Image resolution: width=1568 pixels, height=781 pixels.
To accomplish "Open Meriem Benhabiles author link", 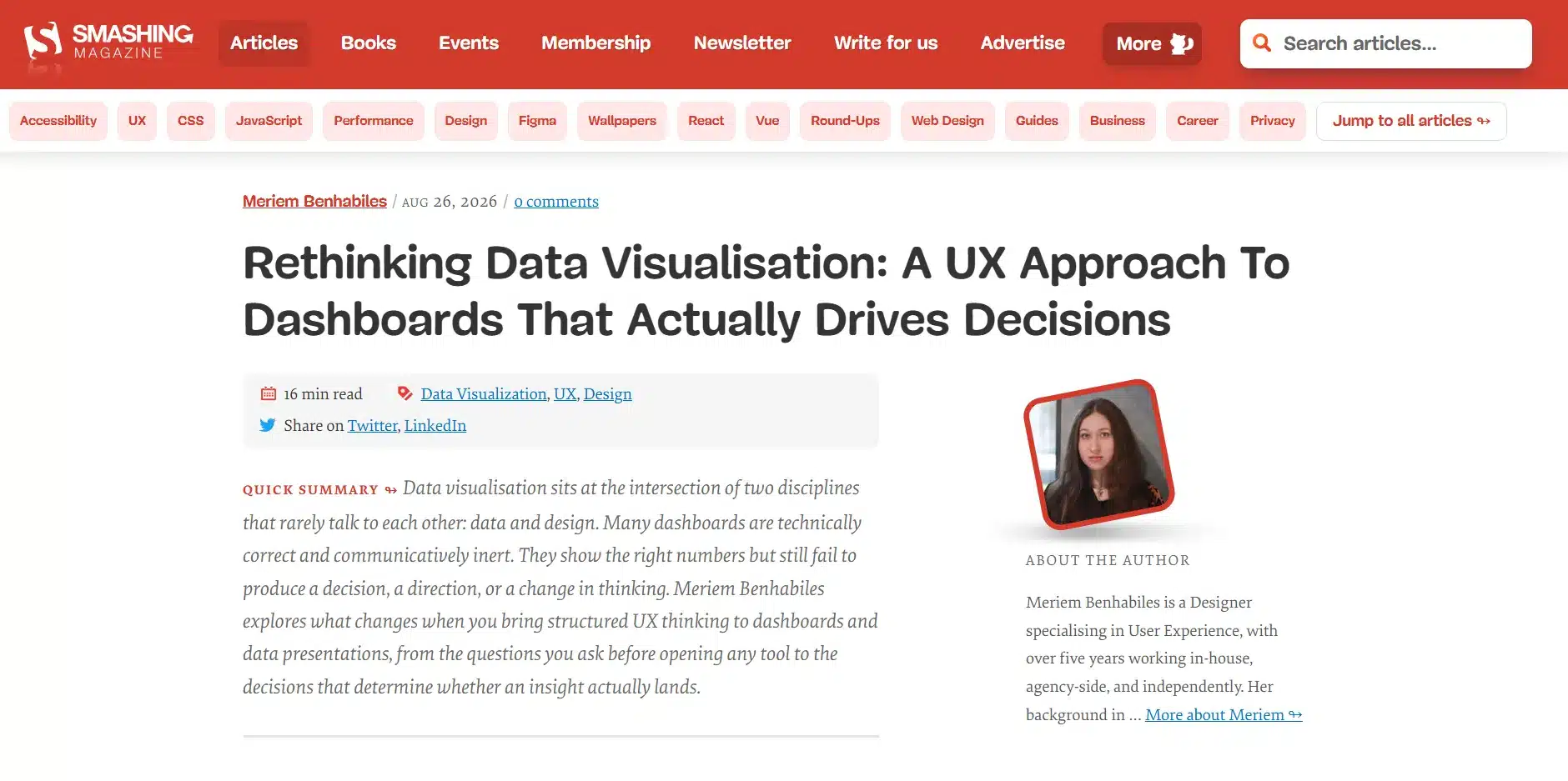I will (314, 201).
